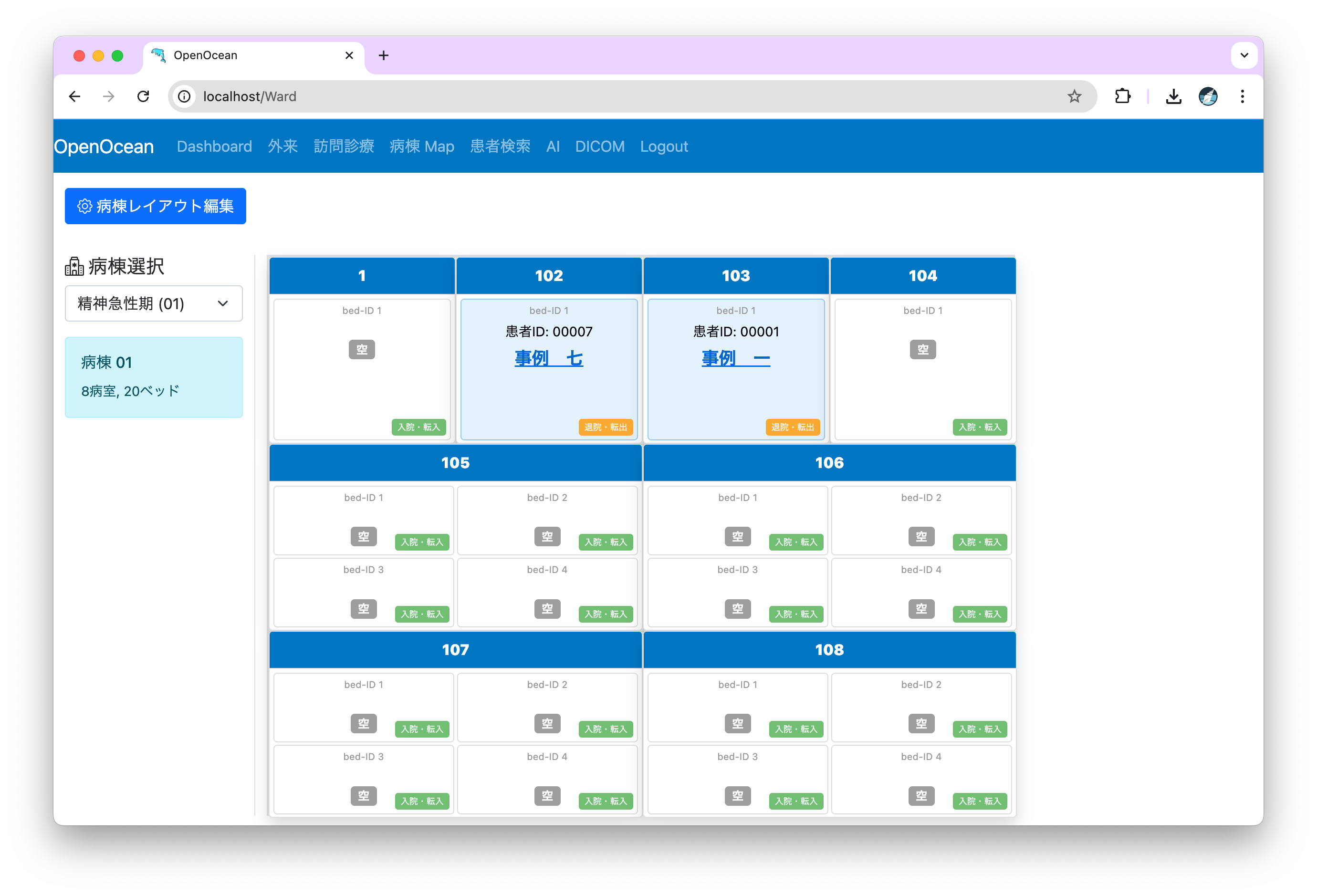Open patient link 事例 七

pyautogui.click(x=549, y=358)
